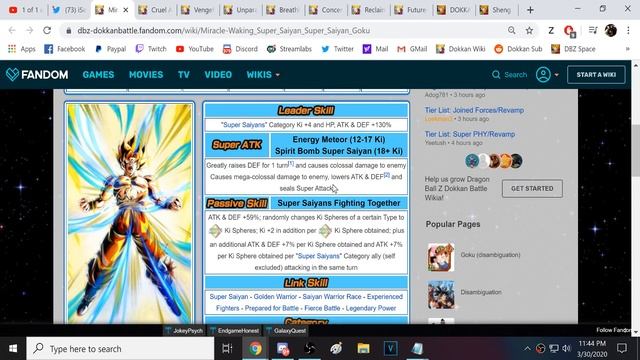
Task: Open the DBZ Space bookmark
Action: click(573, 49)
